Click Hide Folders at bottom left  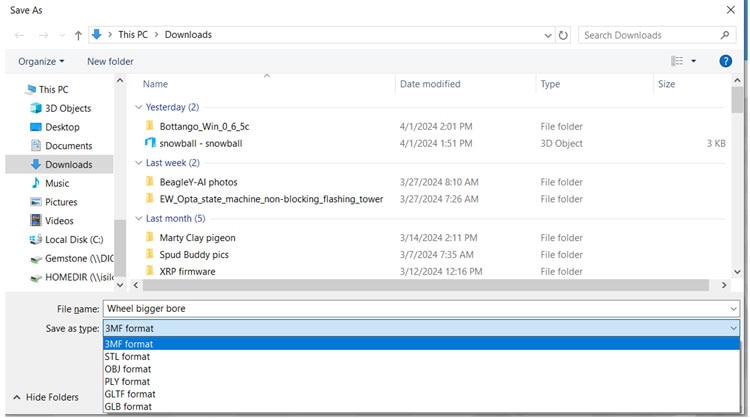pos(48,397)
